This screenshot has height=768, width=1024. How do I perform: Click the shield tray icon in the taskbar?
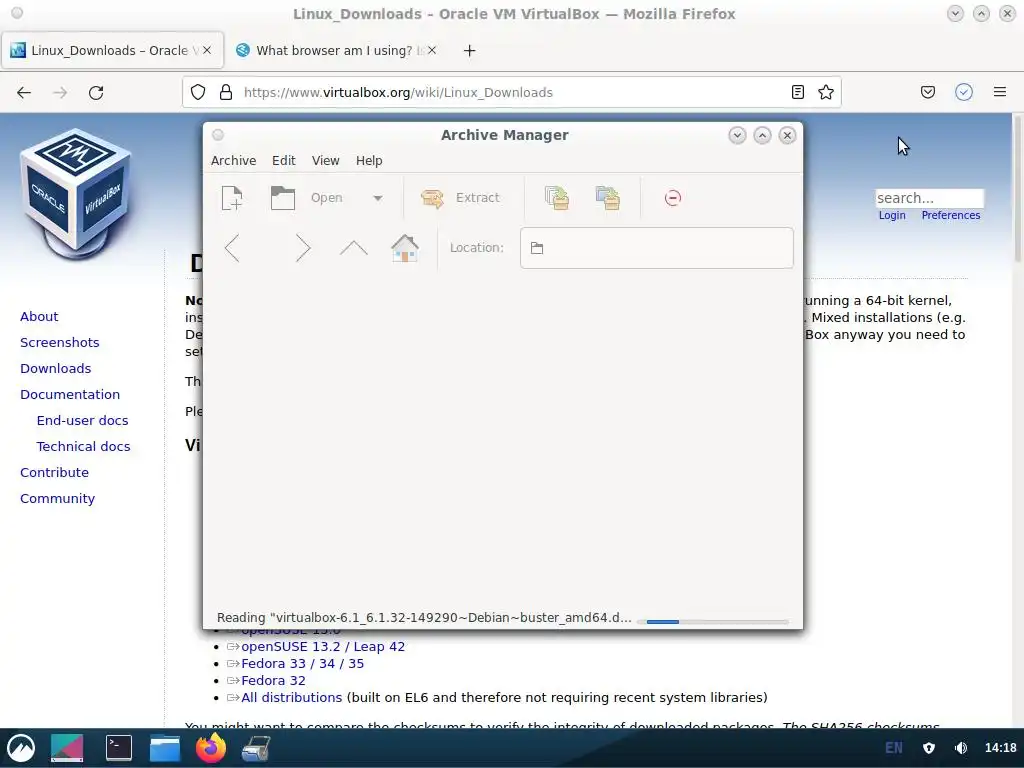(929, 748)
